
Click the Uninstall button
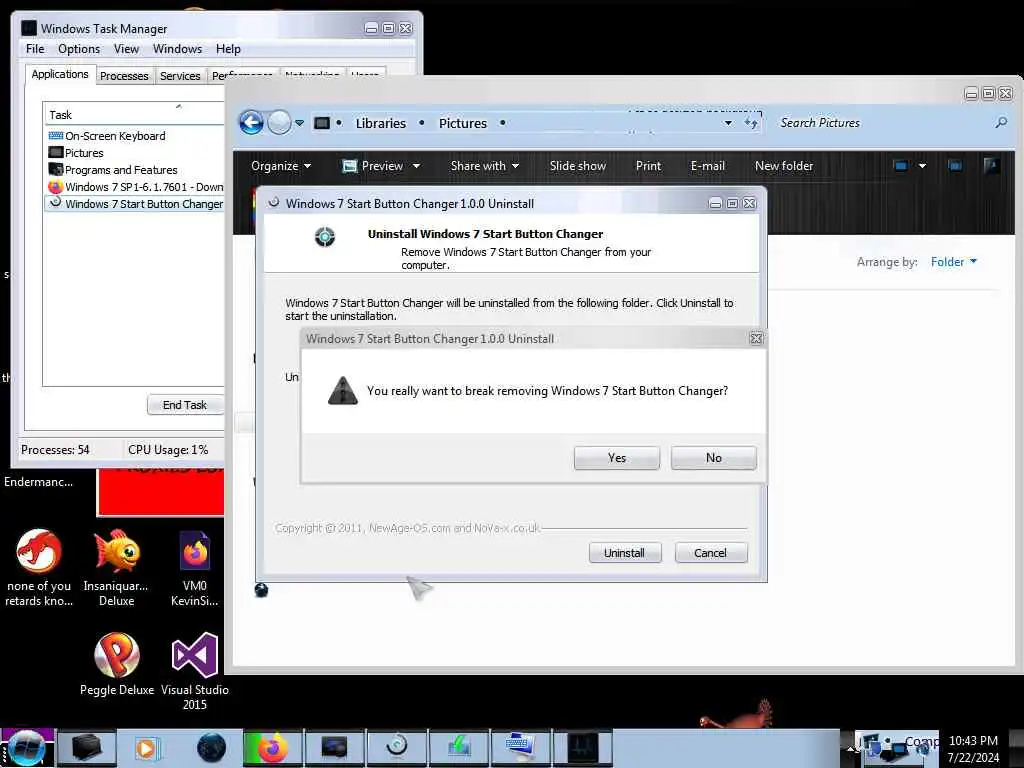[x=624, y=552]
